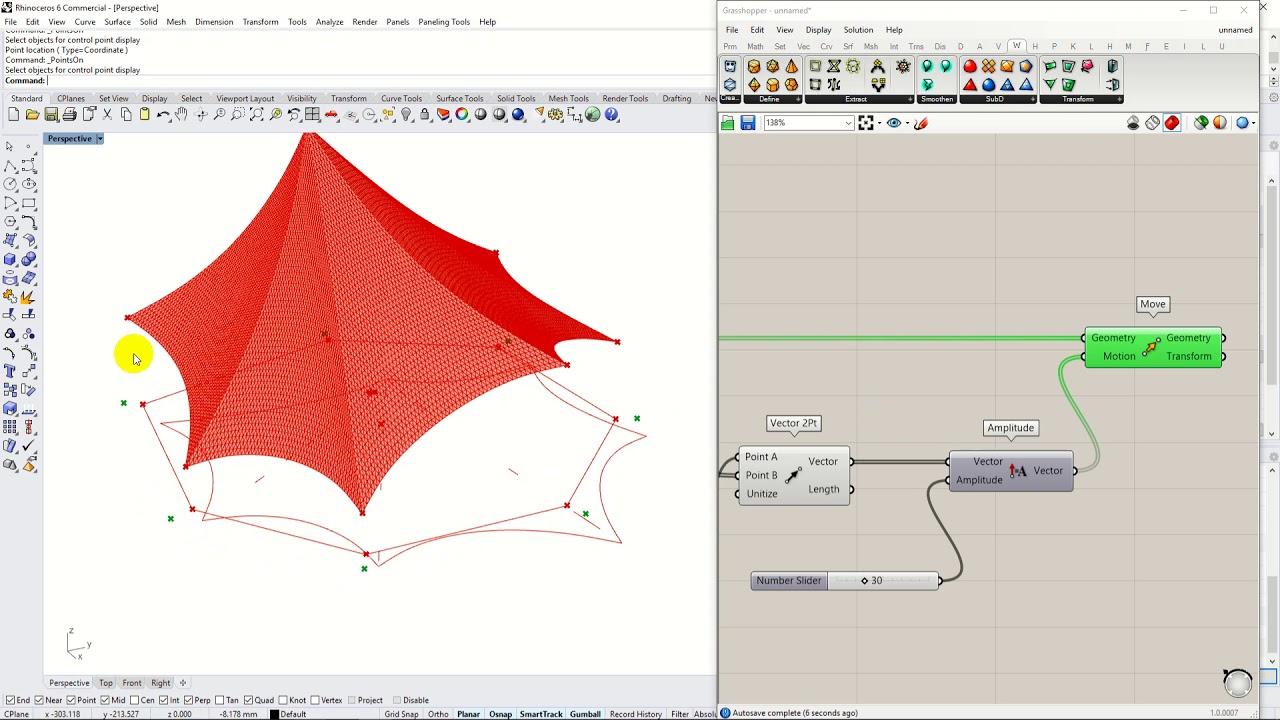This screenshot has width=1280, height=720.
Task: Select the shaded preview mode red icon
Action: coord(1172,123)
